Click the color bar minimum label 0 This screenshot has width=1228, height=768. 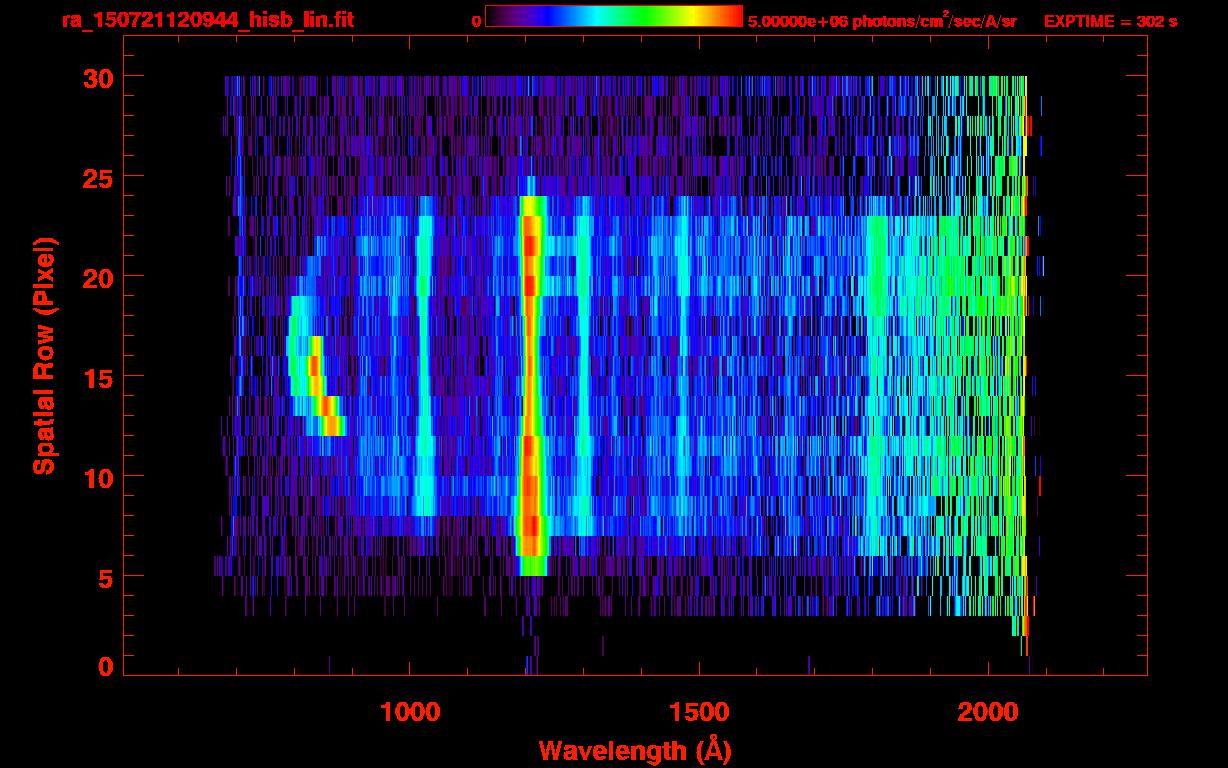tap(476, 21)
